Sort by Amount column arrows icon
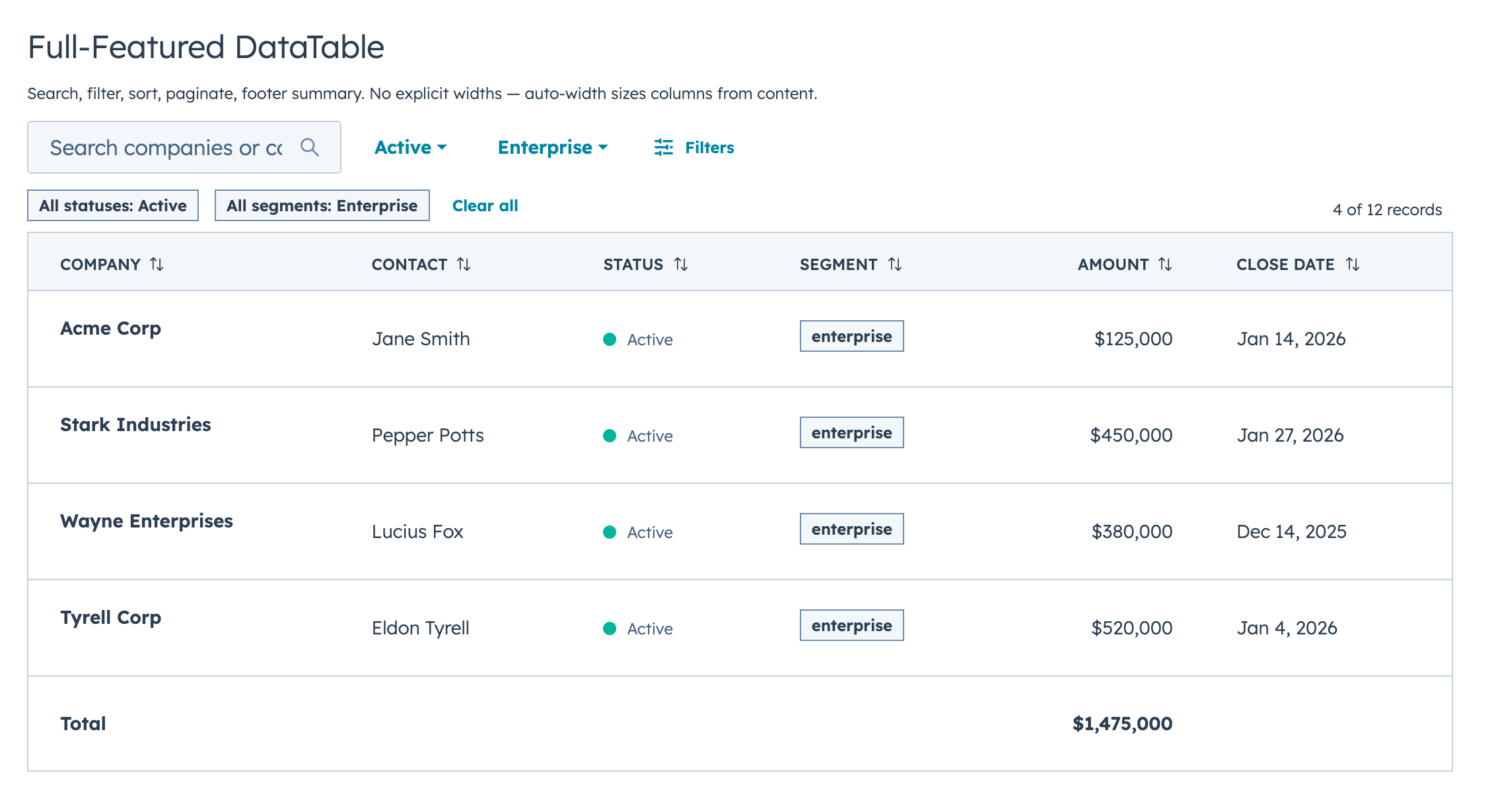This screenshot has width=1494, height=812. point(1165,264)
